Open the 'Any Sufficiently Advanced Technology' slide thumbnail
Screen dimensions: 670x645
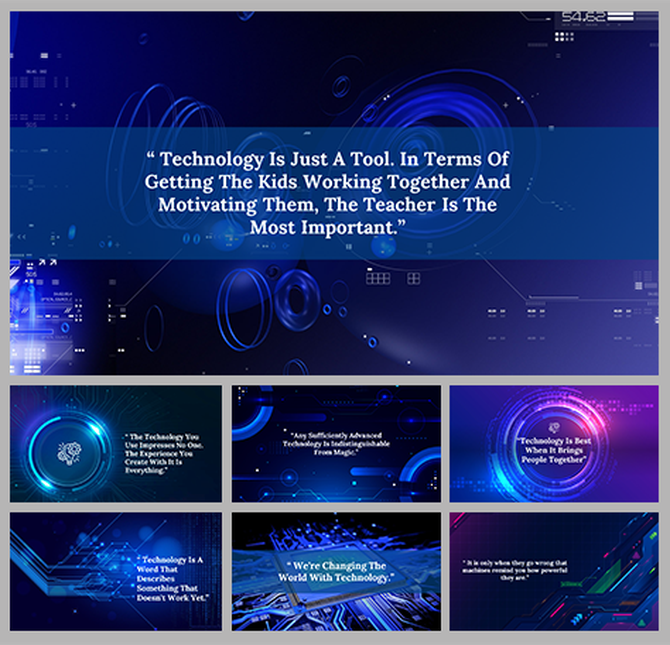coord(336,444)
